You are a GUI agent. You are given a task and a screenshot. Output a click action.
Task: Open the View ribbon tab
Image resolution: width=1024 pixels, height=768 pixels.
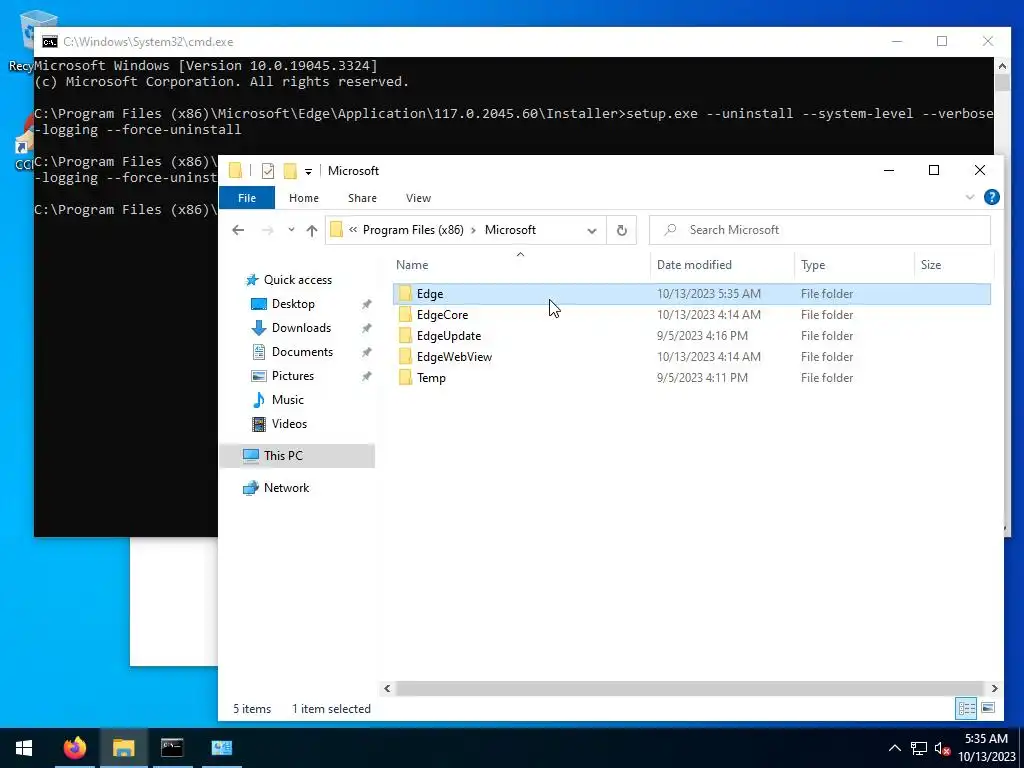418,198
